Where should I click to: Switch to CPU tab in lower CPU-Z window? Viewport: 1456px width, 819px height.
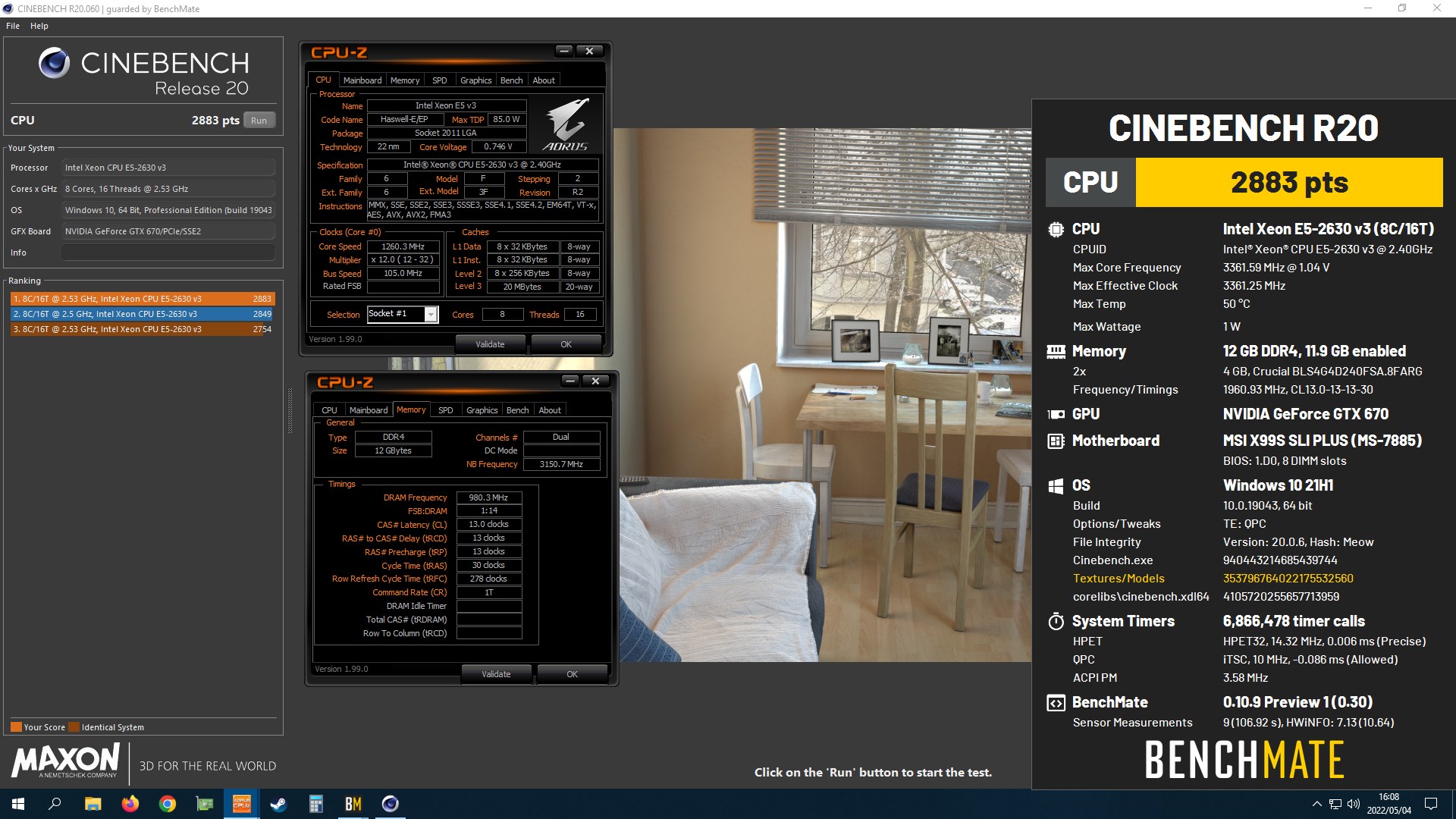329,410
